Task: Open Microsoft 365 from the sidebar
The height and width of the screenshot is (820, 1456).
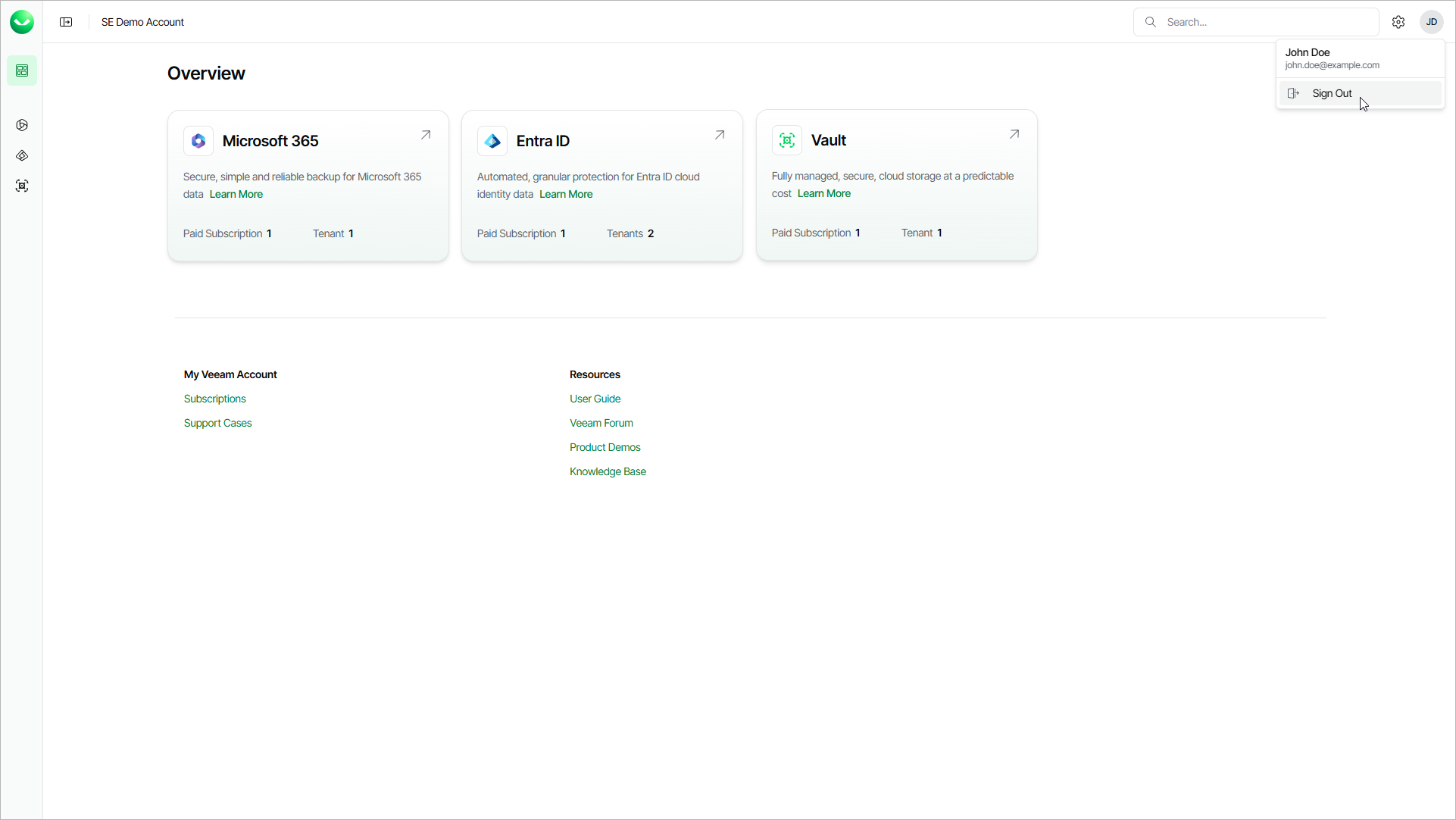Action: pyautogui.click(x=22, y=125)
